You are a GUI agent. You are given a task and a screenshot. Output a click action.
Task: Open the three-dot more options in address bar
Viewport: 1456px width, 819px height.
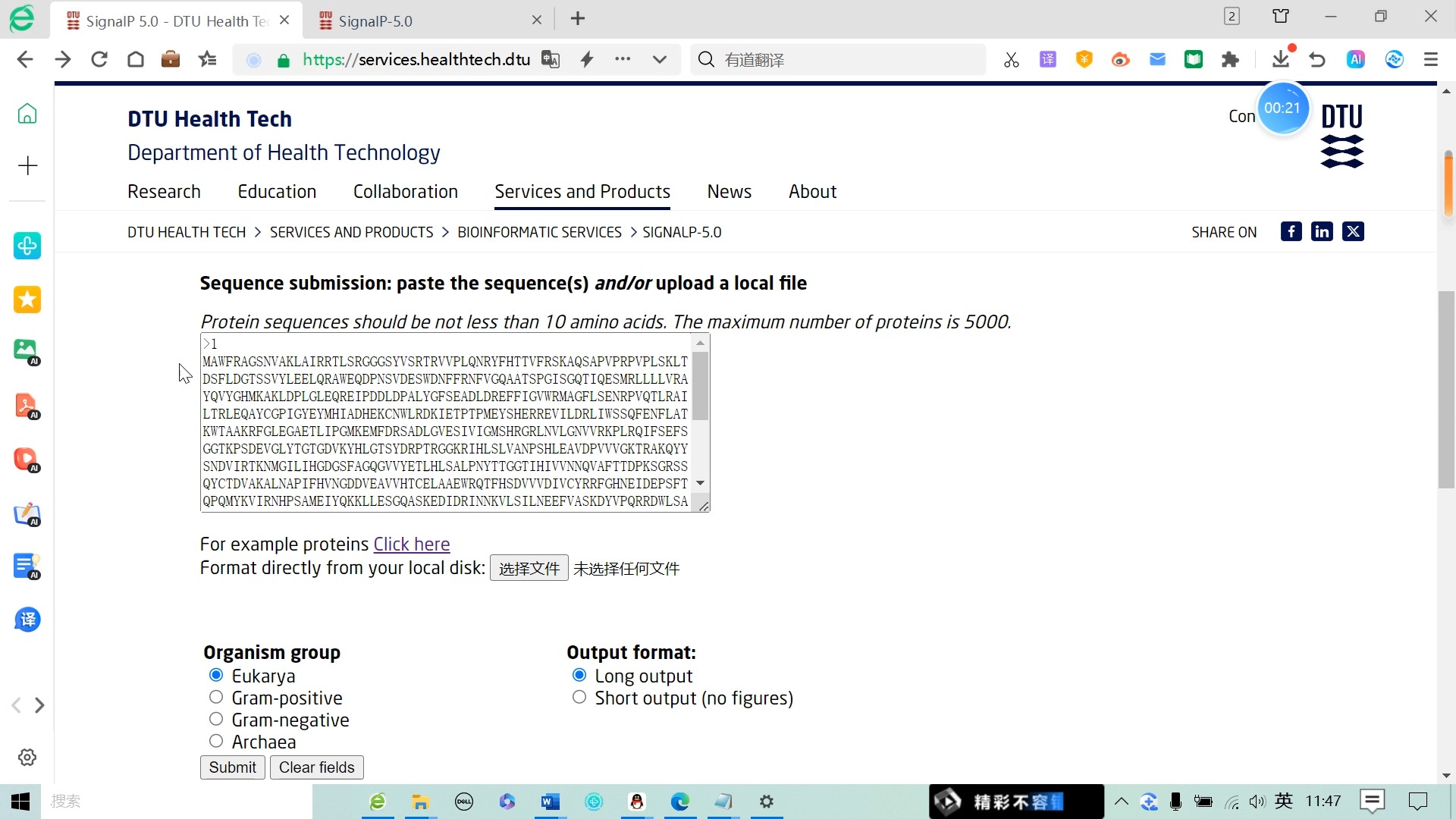point(623,59)
